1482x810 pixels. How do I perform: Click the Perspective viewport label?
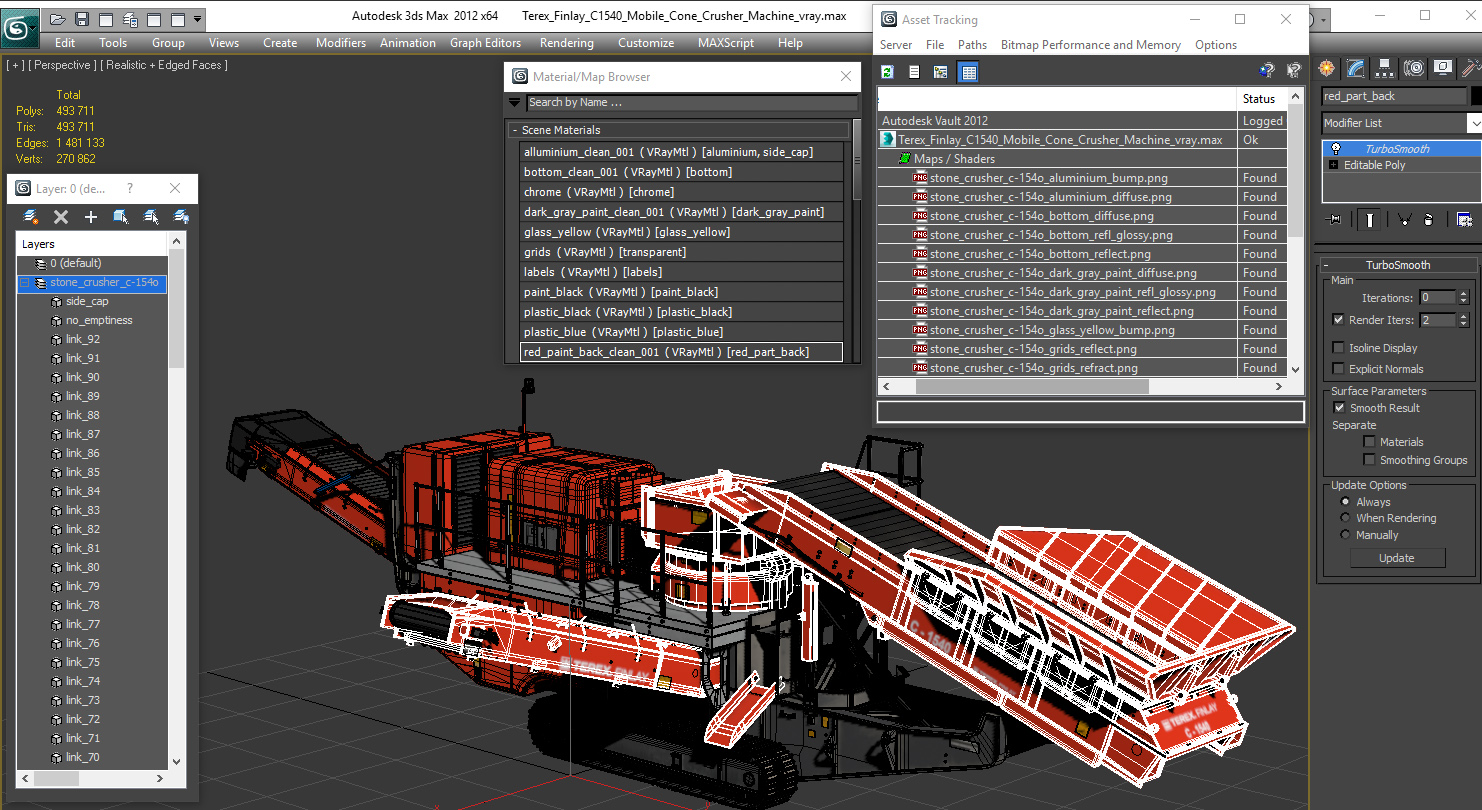[61, 65]
